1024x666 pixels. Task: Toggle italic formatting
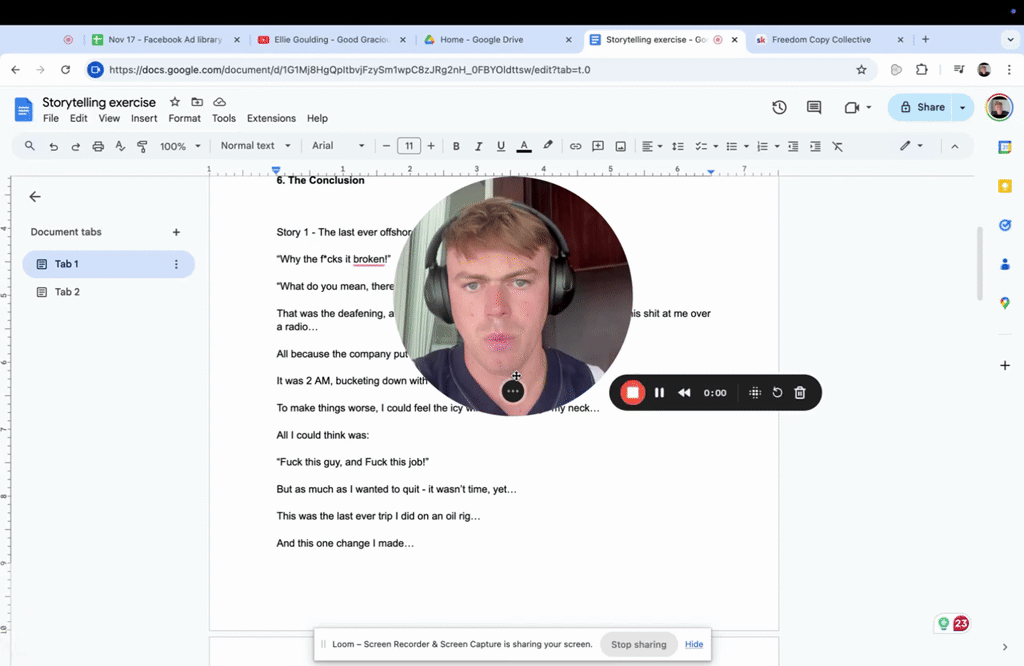pos(478,145)
